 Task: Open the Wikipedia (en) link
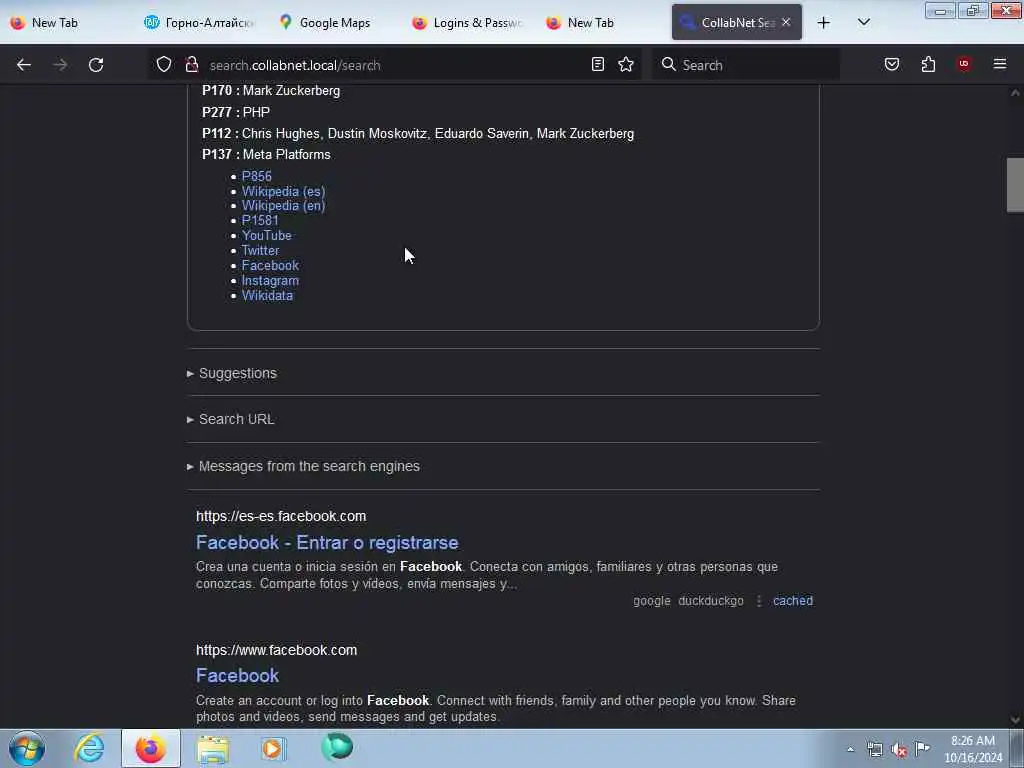click(x=283, y=206)
